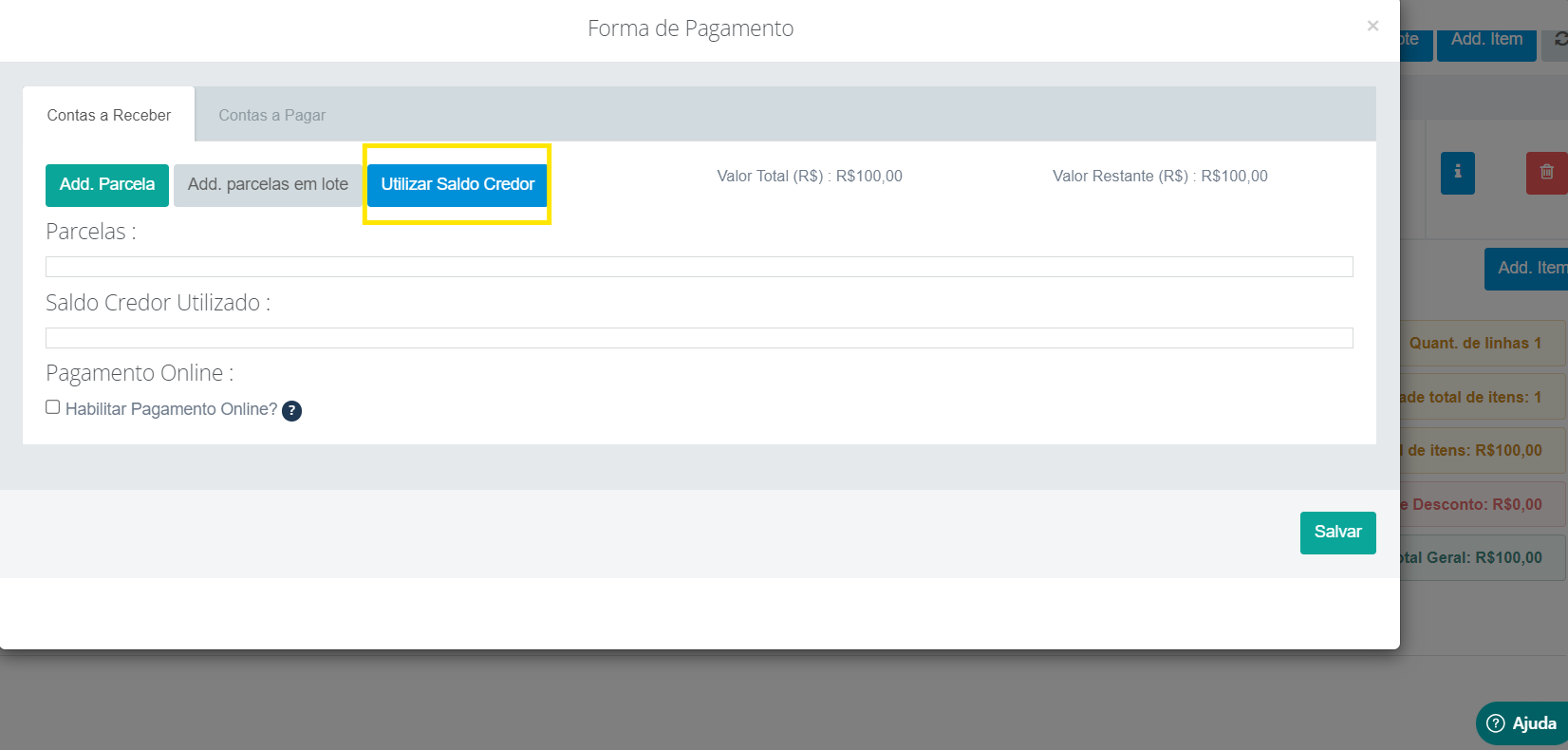Select the Contas a Receber tab
The width and height of the screenshot is (1568, 750).
[x=109, y=115]
